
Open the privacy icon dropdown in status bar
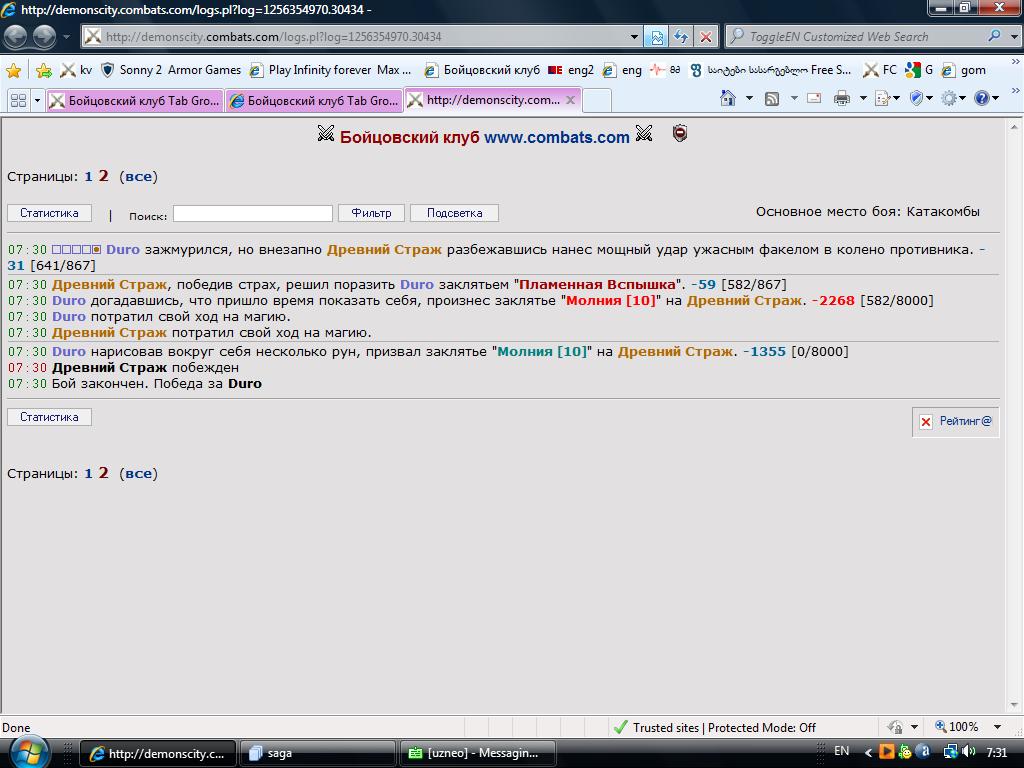[914, 727]
